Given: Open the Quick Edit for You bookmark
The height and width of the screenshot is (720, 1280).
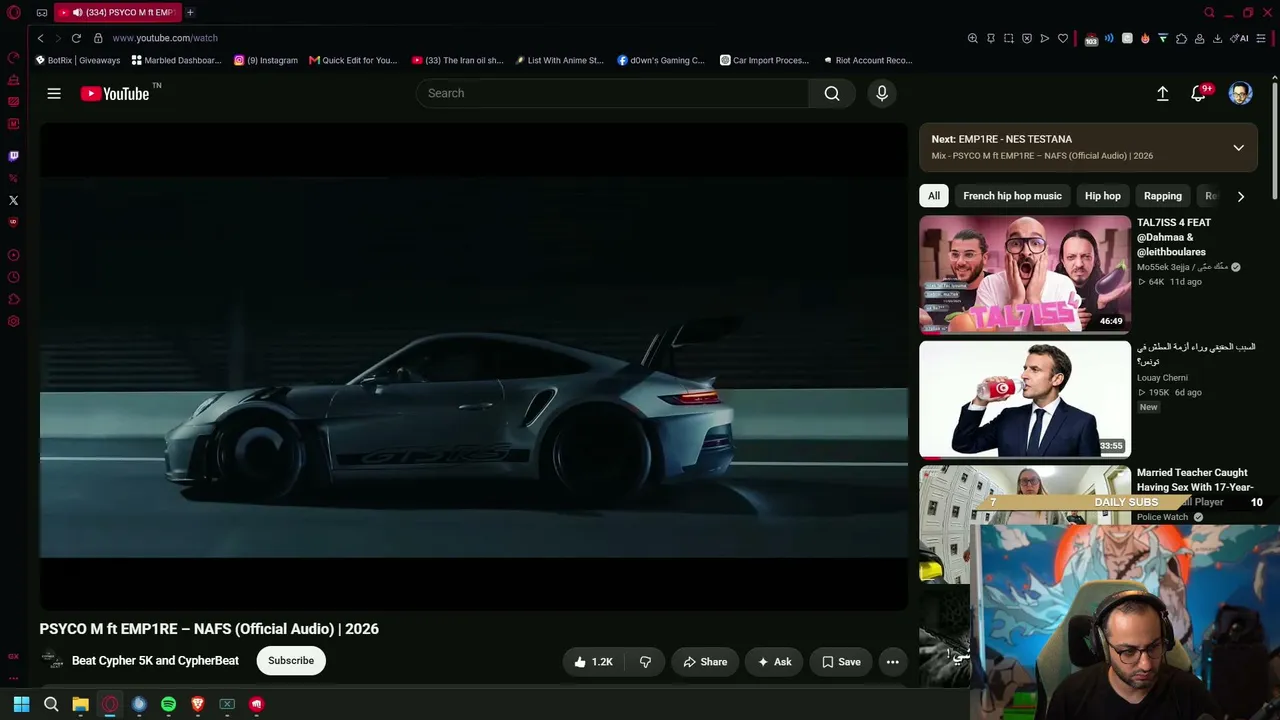Looking at the screenshot, I should pyautogui.click(x=353, y=60).
